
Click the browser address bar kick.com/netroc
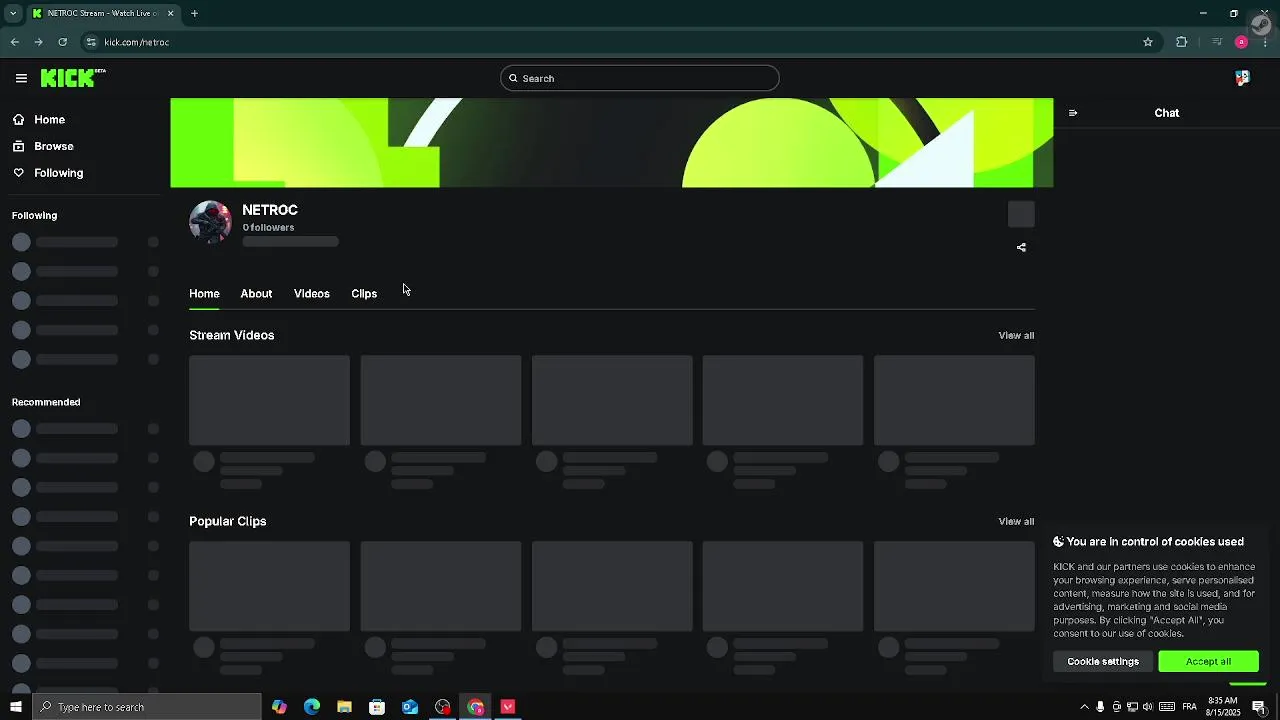(136, 42)
